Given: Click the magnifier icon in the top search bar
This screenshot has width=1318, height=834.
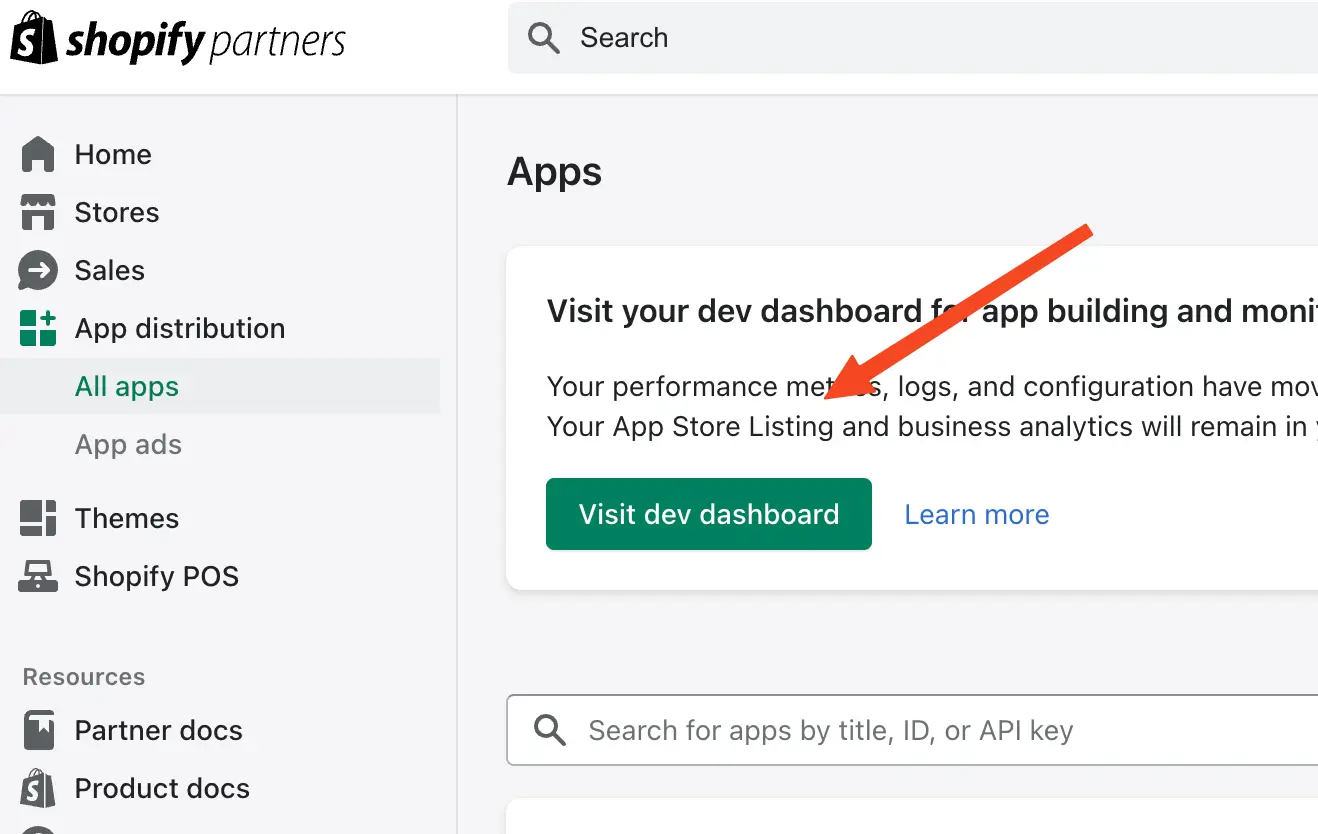Looking at the screenshot, I should pyautogui.click(x=543, y=37).
